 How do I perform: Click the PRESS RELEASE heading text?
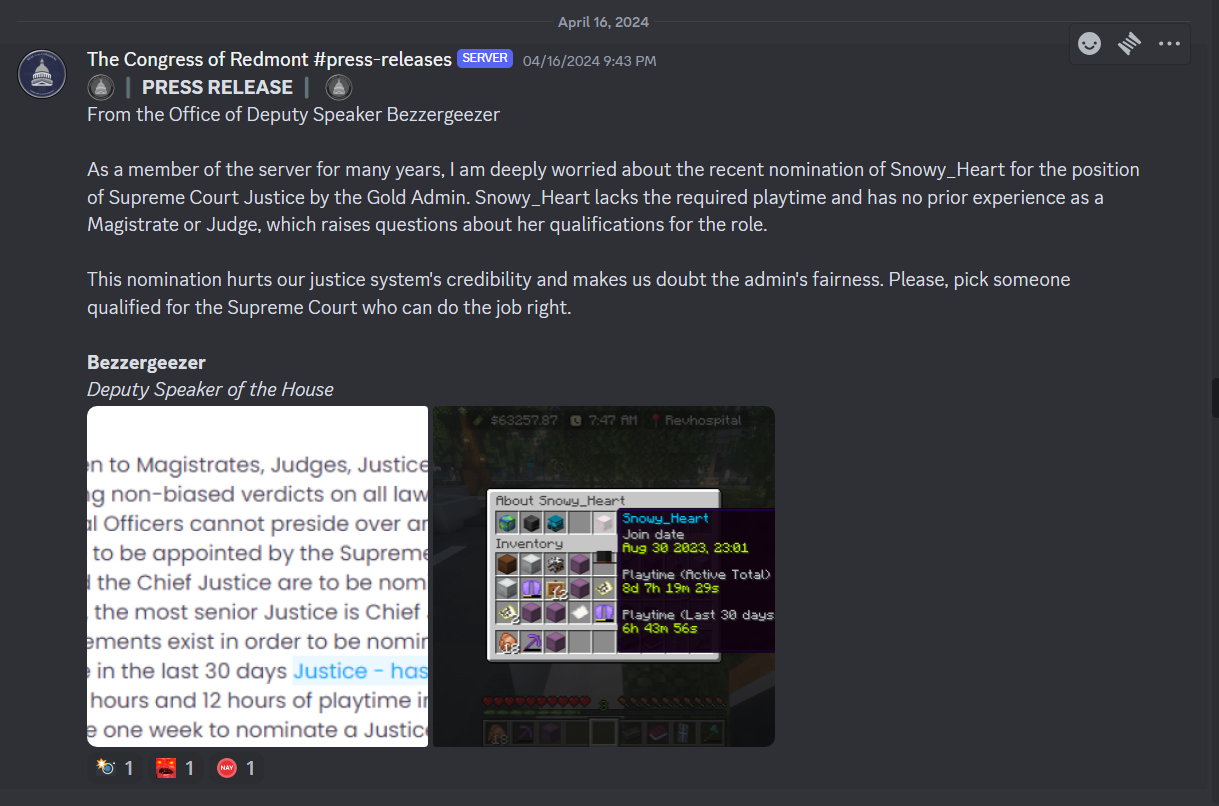tap(218, 87)
